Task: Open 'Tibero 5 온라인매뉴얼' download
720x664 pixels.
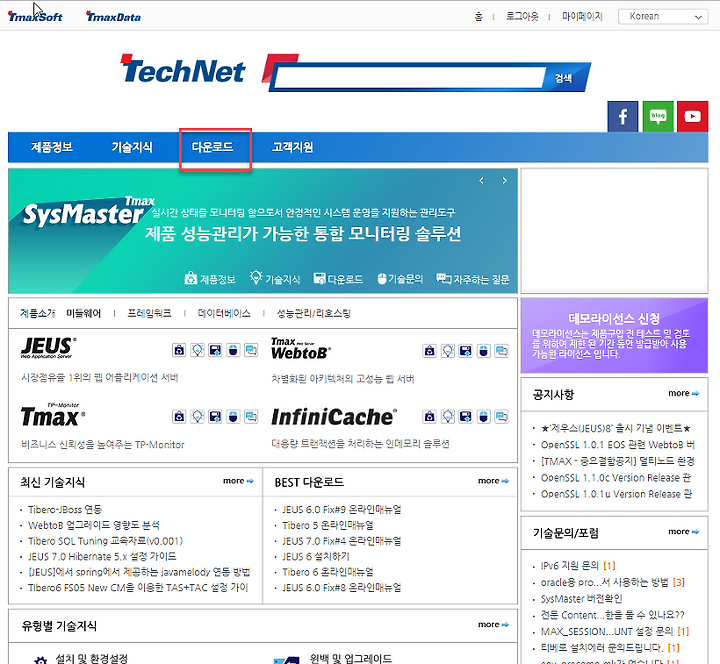Action: (328, 525)
